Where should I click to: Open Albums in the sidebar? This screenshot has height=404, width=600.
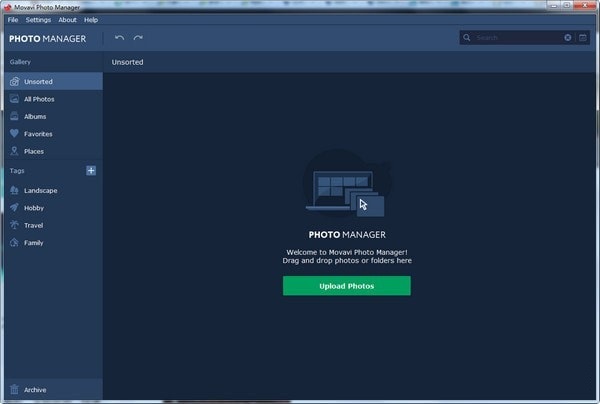pyautogui.click(x=54, y=116)
